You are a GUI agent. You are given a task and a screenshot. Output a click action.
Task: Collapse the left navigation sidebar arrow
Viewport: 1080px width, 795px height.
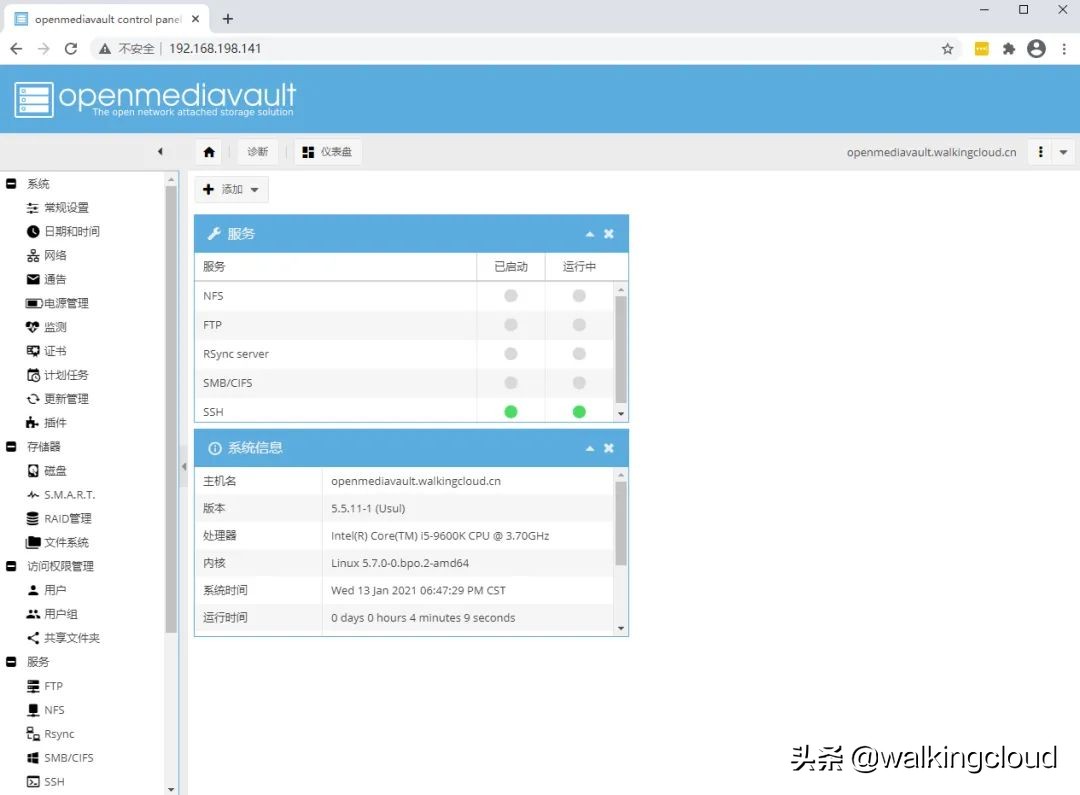(160, 152)
